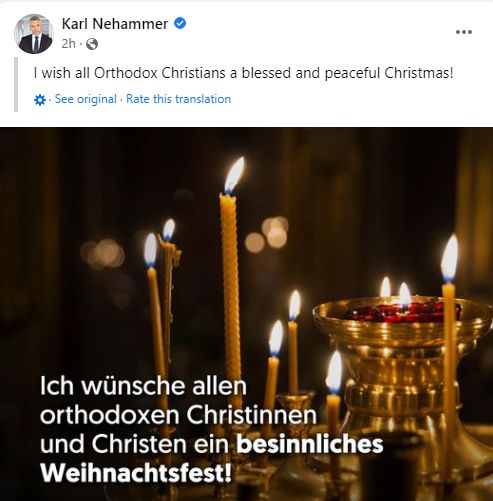Open the post via 2h timestamp
Screen dimensions: 493x501
coord(69,44)
